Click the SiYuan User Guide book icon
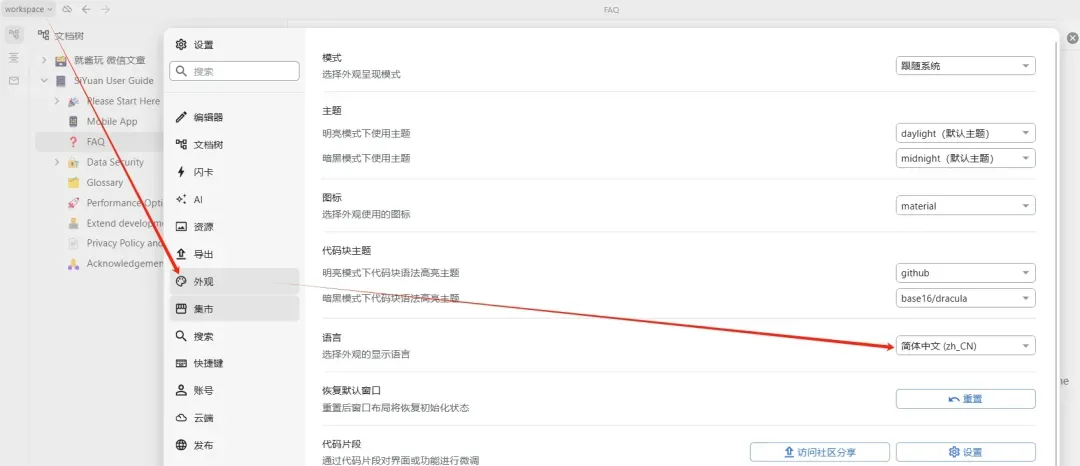 pyautogui.click(x=61, y=81)
